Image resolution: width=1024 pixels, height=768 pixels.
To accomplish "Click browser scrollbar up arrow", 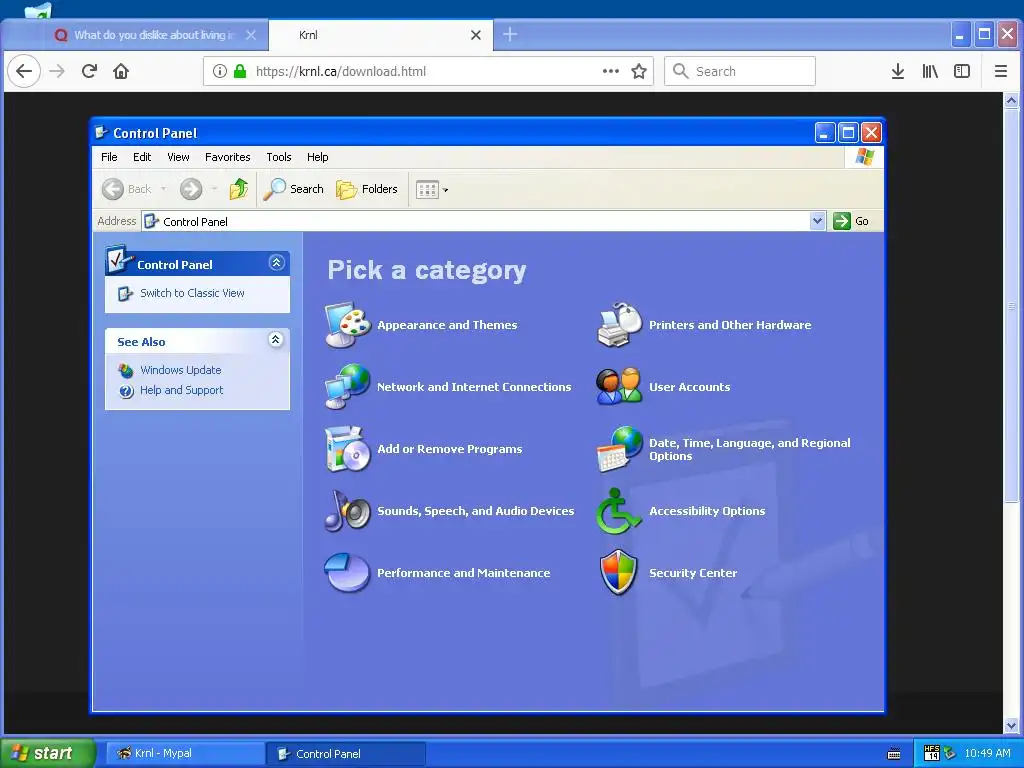I will click(1011, 101).
